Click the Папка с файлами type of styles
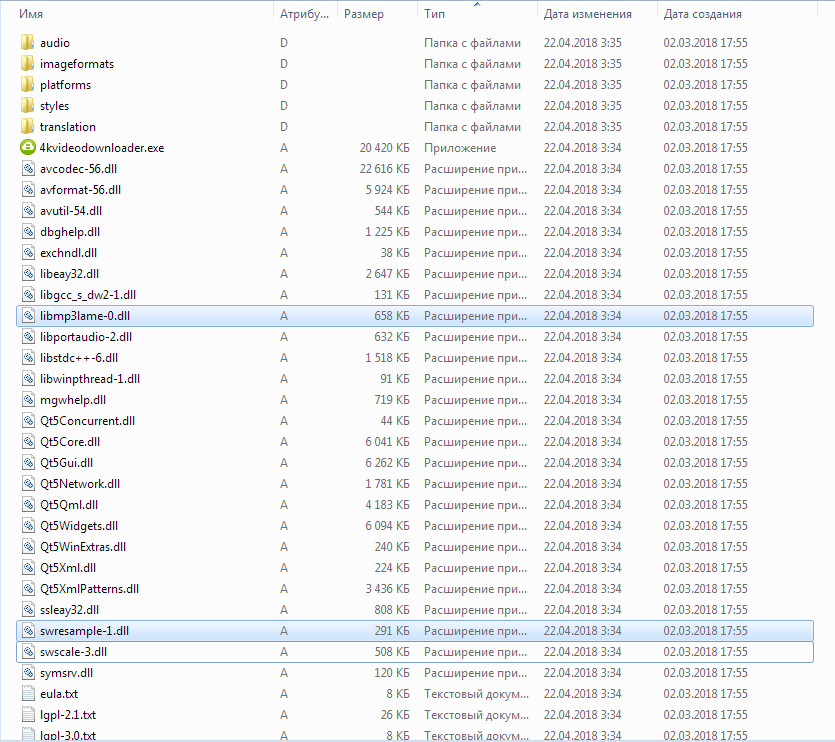Viewport: 835px width, 742px height. click(472, 106)
